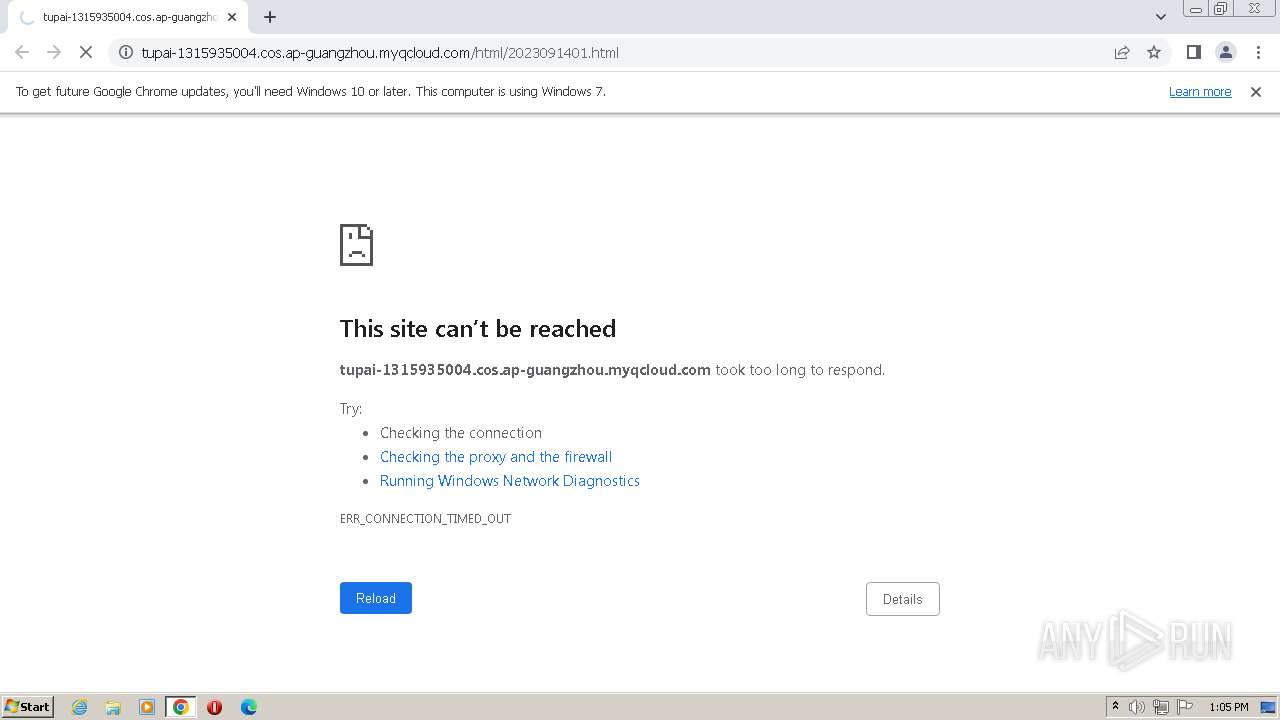Open the Chrome three-dot menu
The width and height of the screenshot is (1280, 720).
(1258, 52)
